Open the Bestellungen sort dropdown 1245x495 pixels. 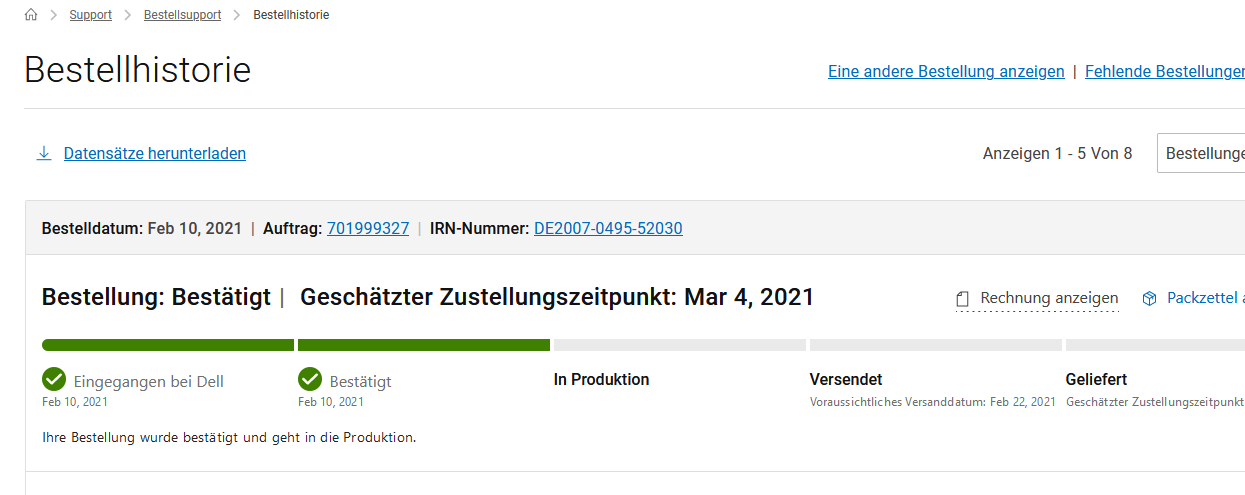tap(1202, 154)
